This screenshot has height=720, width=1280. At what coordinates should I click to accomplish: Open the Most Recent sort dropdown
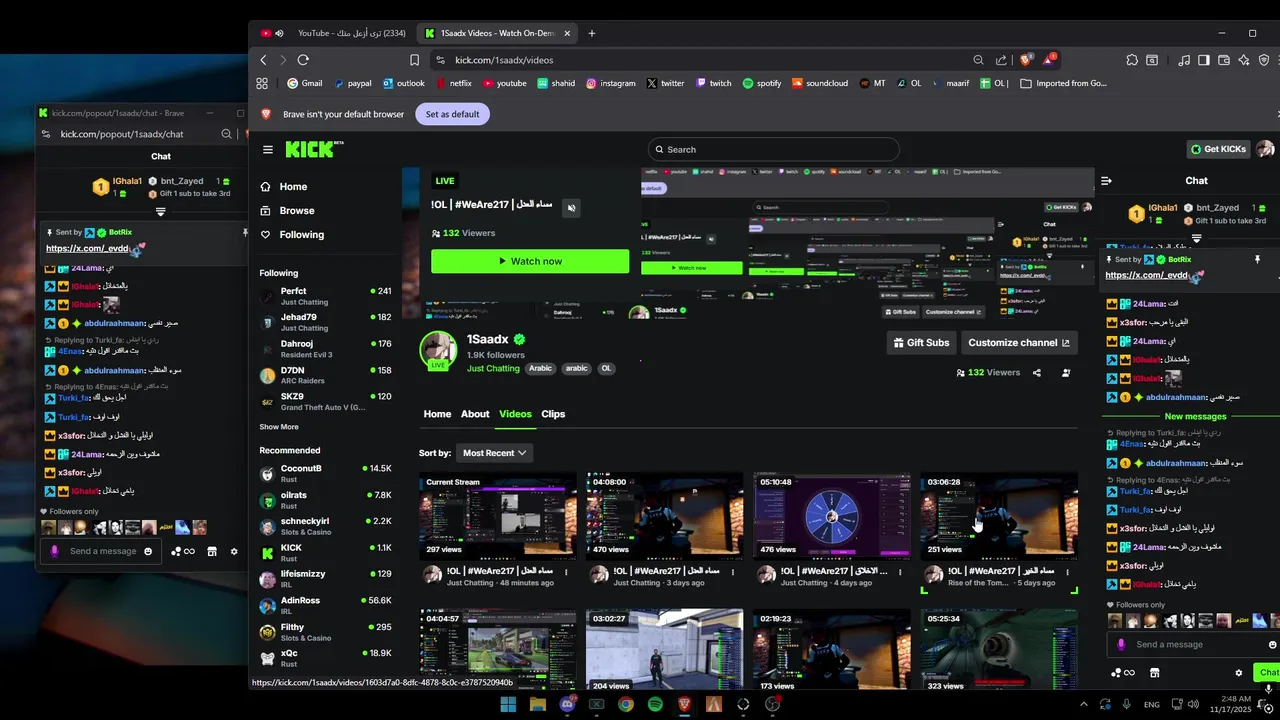coord(494,453)
